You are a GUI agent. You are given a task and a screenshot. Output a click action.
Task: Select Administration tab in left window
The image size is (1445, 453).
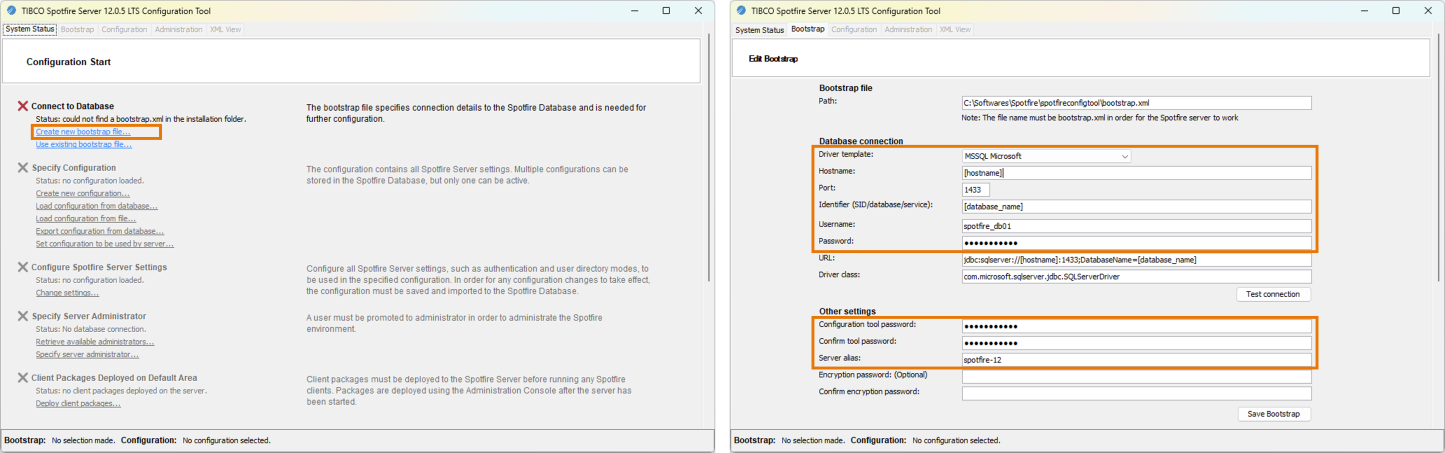[x=179, y=29]
